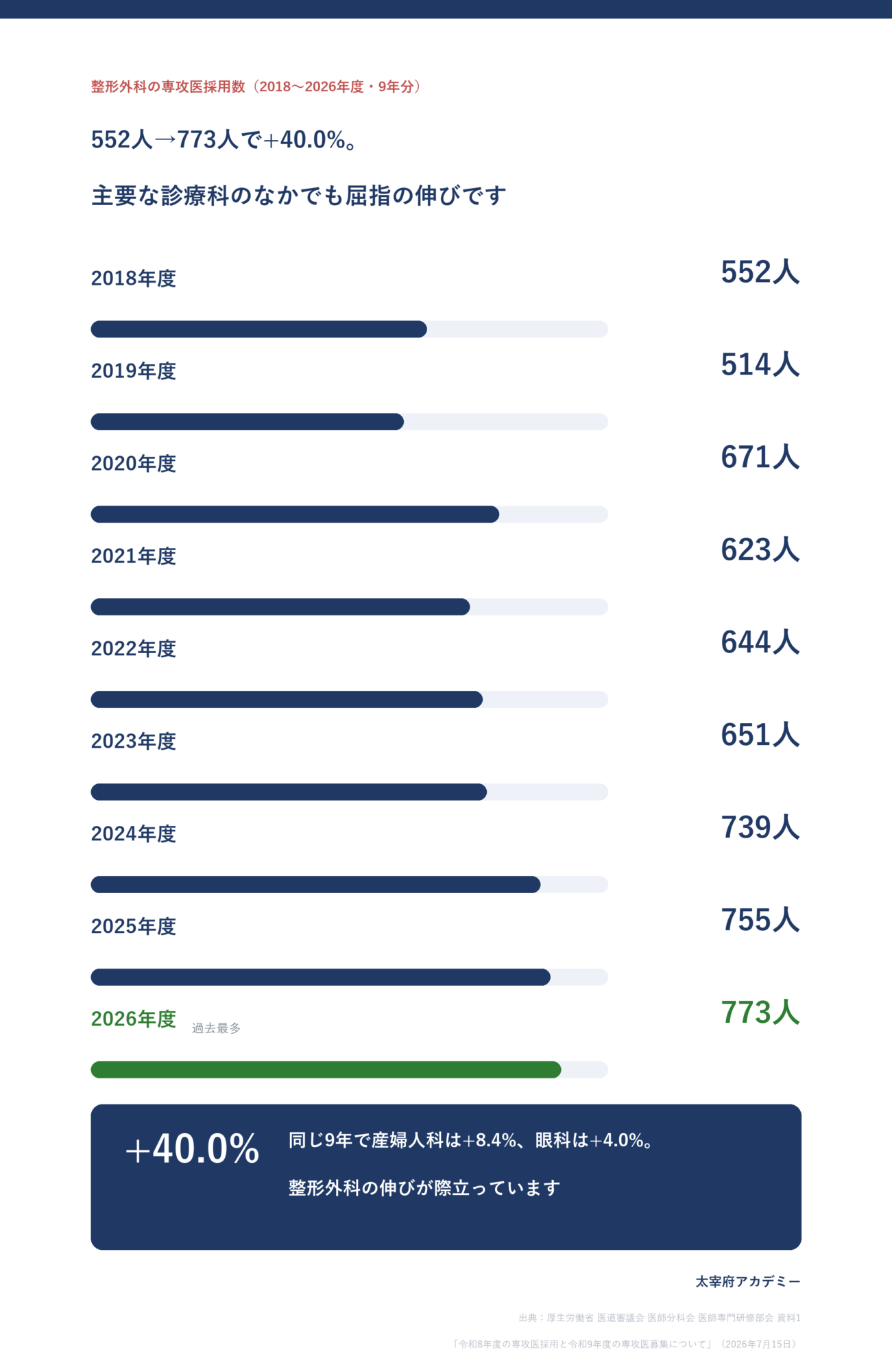This screenshot has height=1372, width=892.
Task: Click the dark blue summary box text
Action: point(470,1163)
